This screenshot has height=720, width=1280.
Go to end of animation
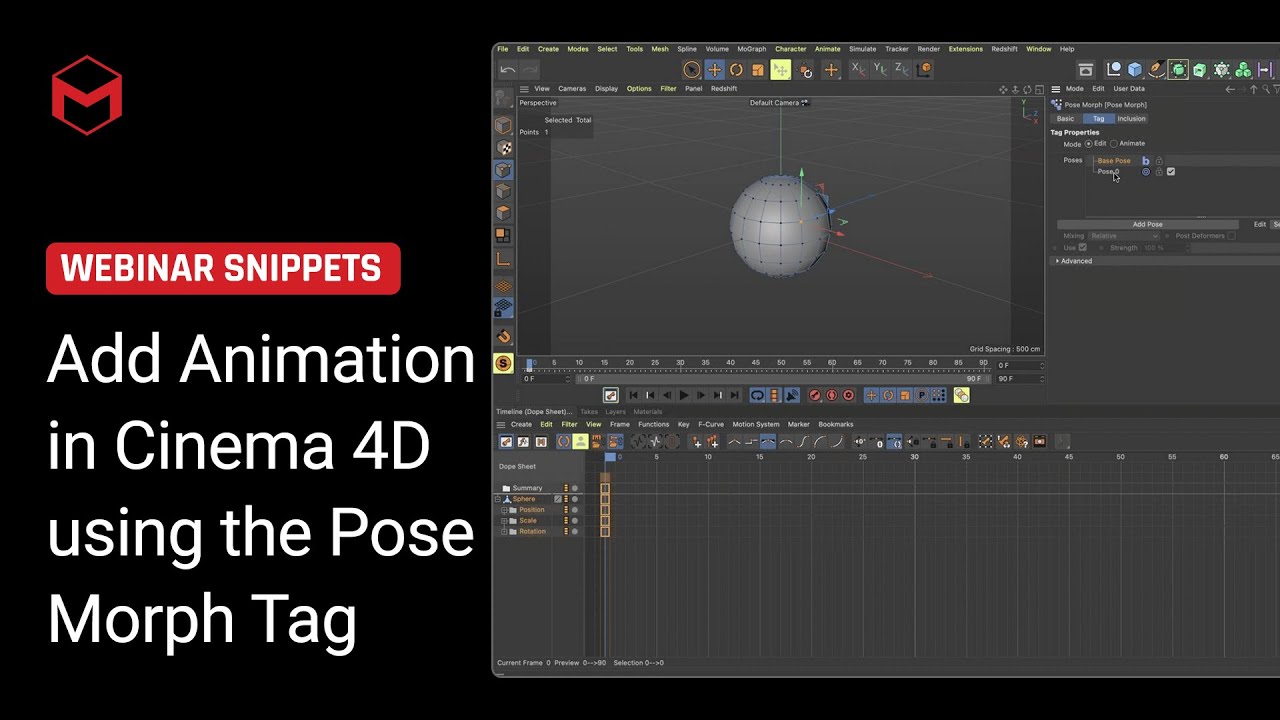(735, 396)
